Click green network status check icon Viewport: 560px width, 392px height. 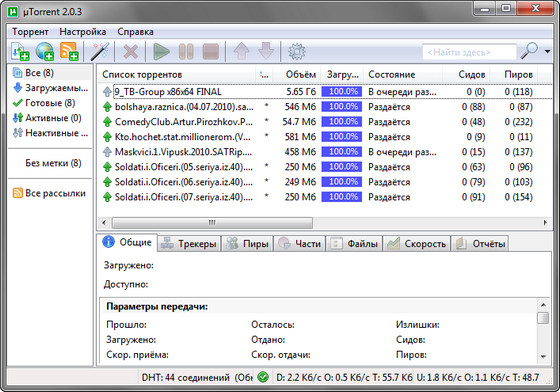[263, 377]
